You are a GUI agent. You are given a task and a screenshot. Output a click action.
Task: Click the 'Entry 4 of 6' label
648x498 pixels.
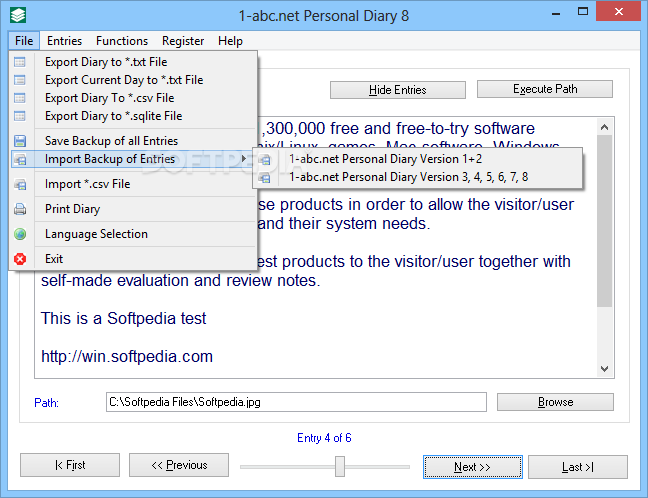[x=324, y=438]
